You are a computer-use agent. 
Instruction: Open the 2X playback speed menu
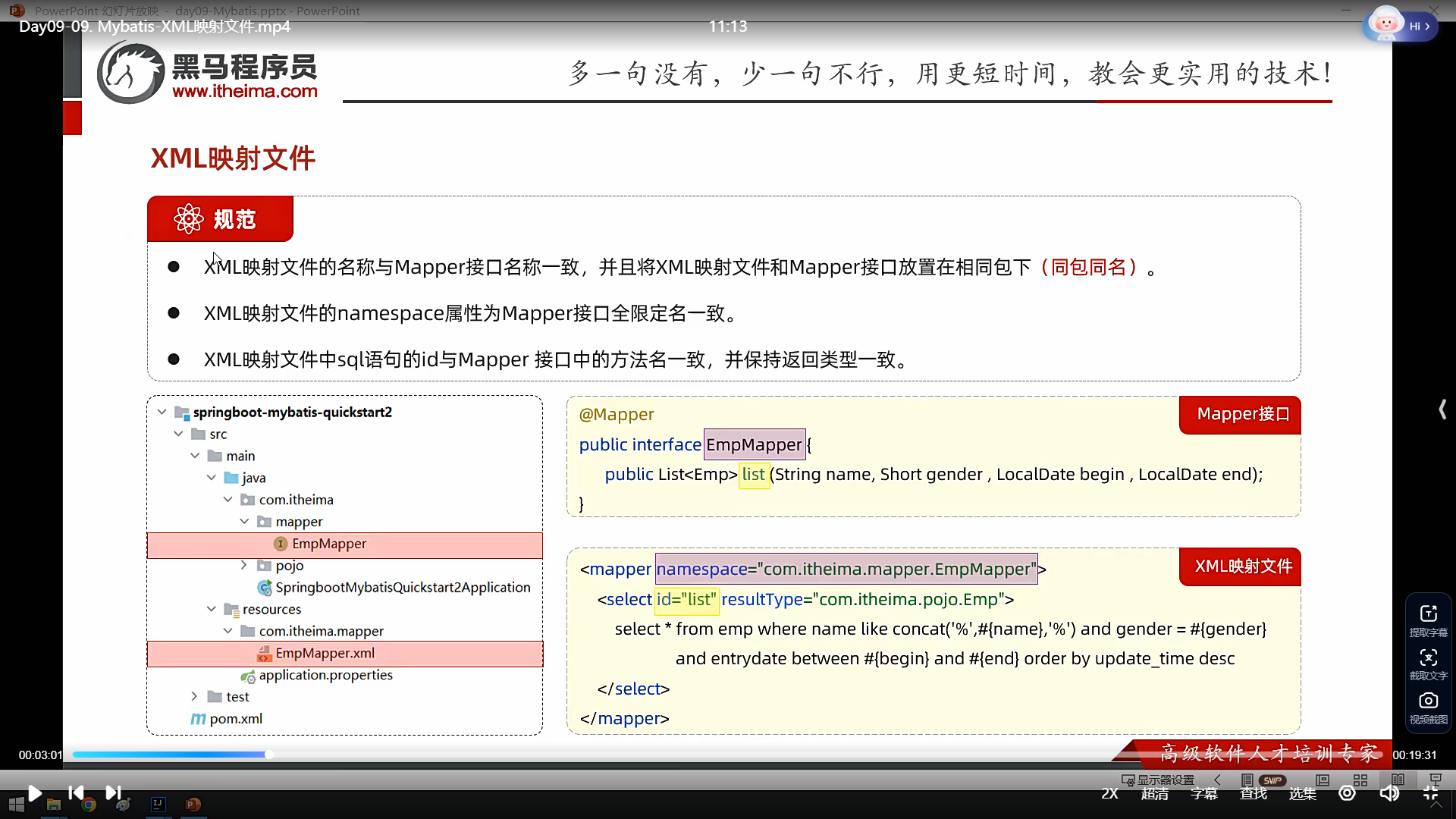(x=1109, y=794)
